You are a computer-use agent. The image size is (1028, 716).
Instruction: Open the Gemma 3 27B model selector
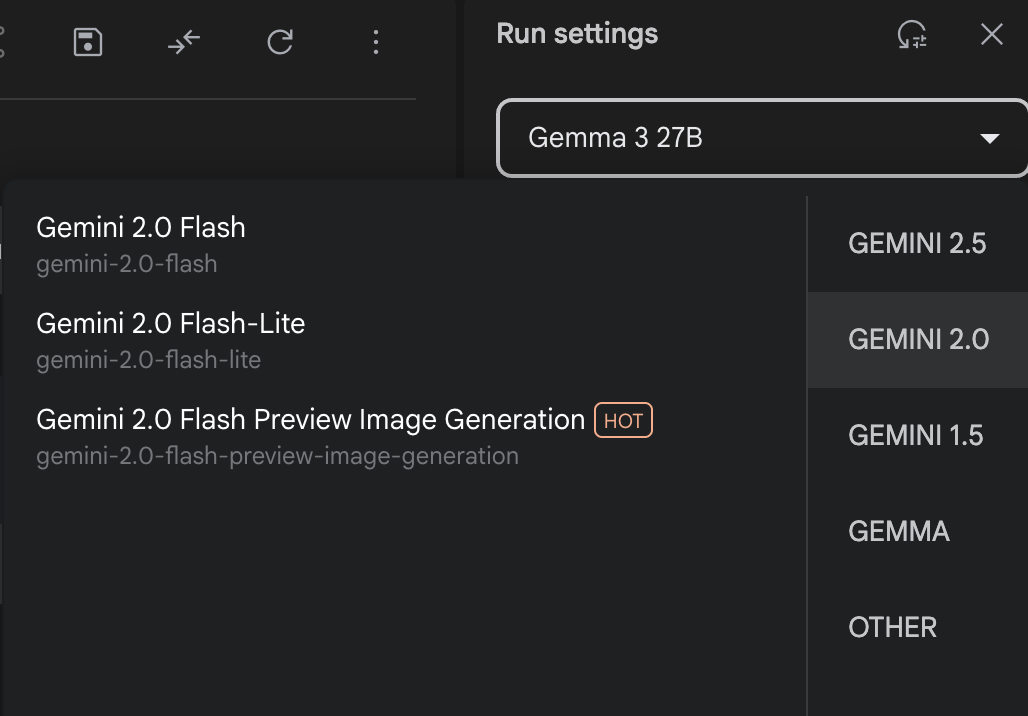click(x=762, y=138)
